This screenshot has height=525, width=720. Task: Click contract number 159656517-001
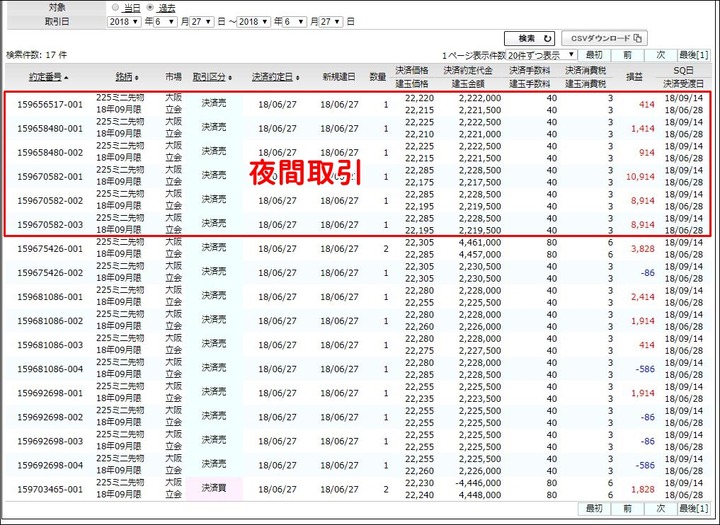(50, 104)
